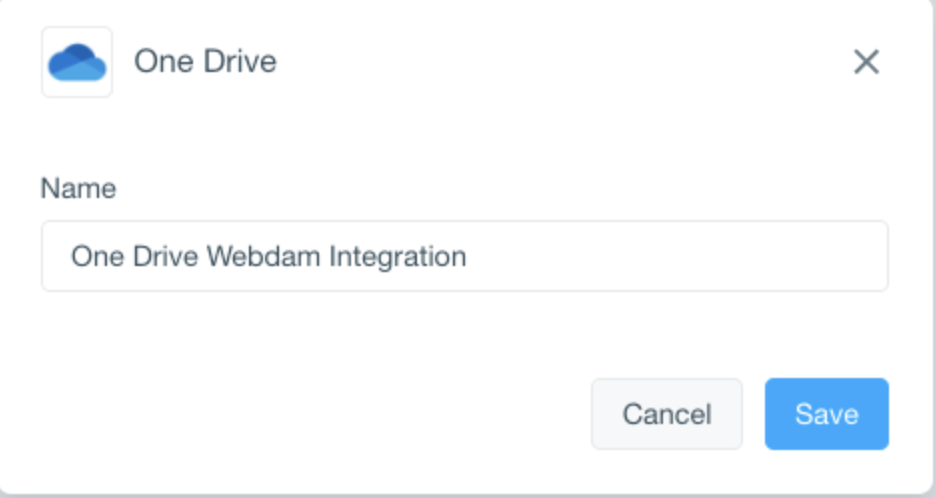Dismiss changes using the gray Cancel button
936x498 pixels.
(667, 414)
